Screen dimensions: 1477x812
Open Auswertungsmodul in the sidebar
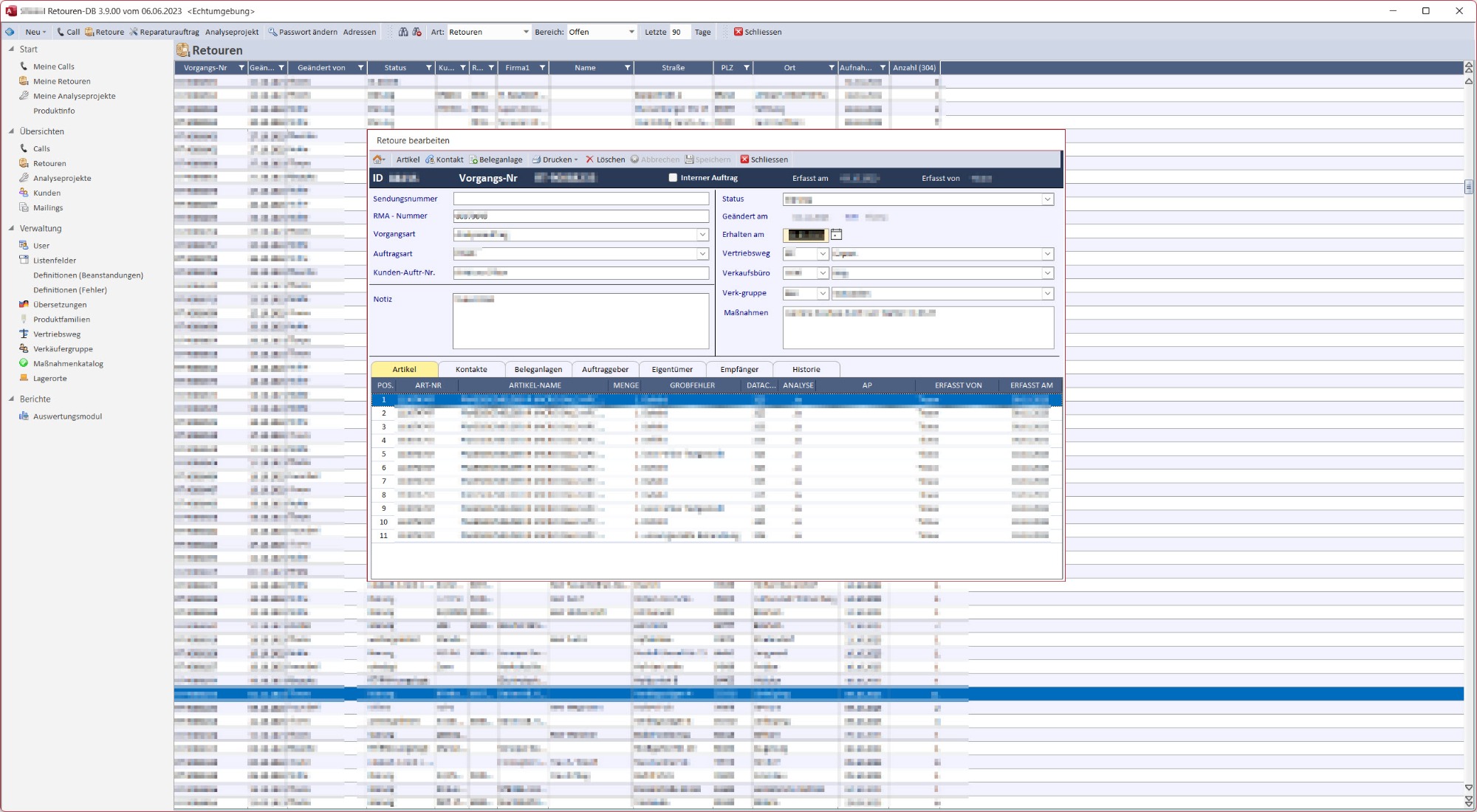click(67, 416)
